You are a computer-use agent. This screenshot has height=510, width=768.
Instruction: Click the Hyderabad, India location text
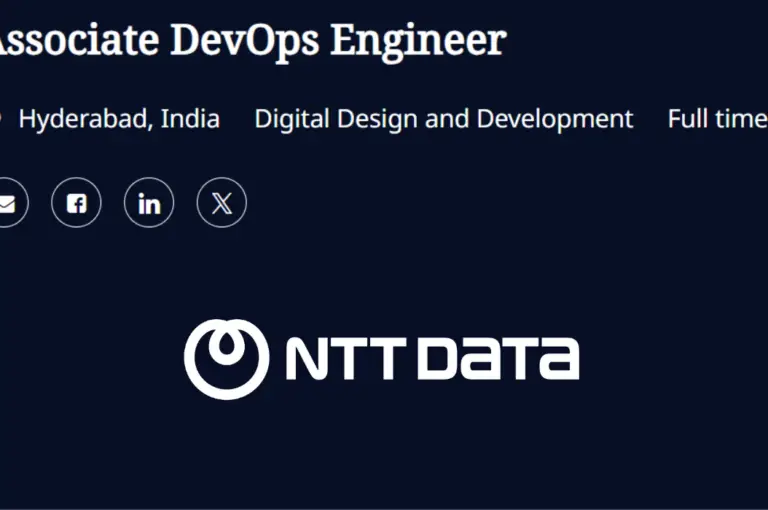tap(119, 119)
